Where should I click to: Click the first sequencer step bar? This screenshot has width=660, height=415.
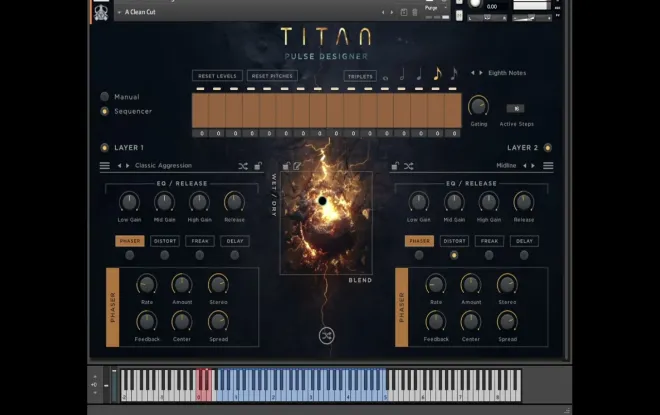point(200,110)
